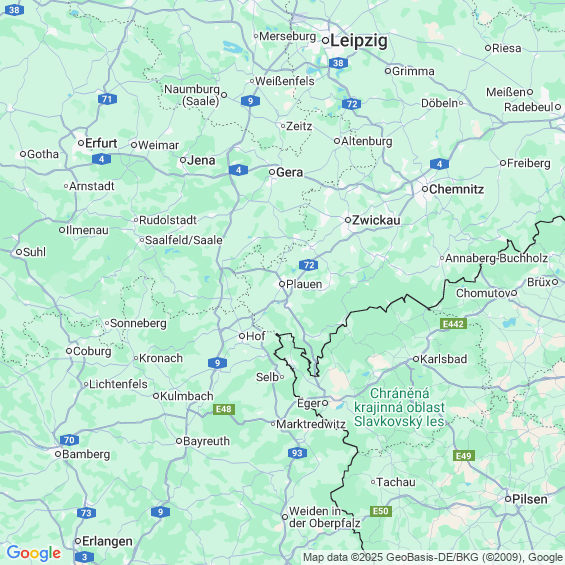Click the Zwickau city label
Screen dimensions: 565x565
click(376, 220)
